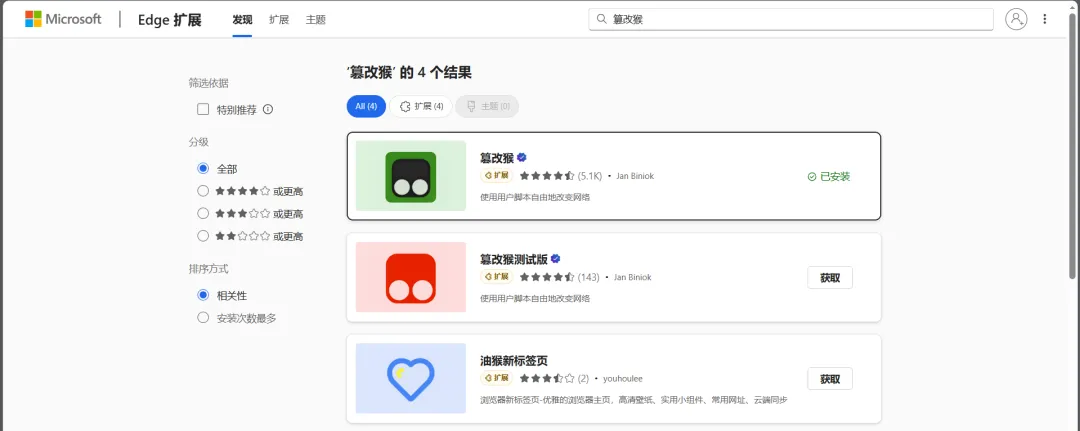1080x431 pixels.
Task: Click Jan Biniok author on 篡改猴 card
Action: (x=634, y=176)
